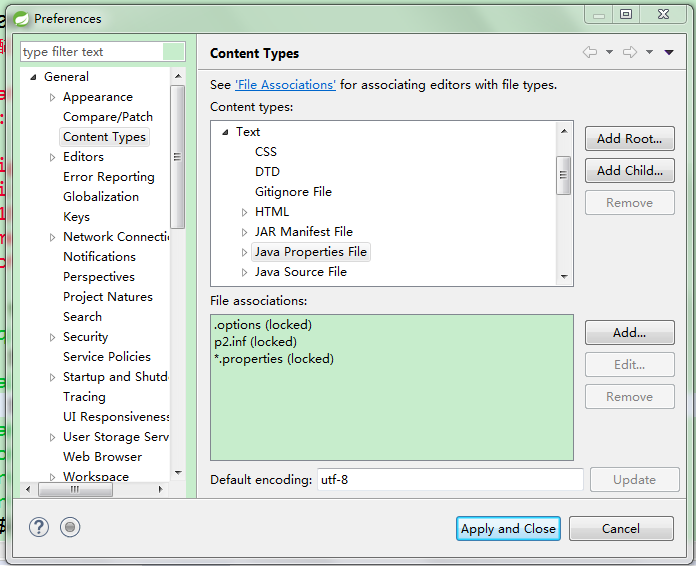Click the oomph preference recorder icon
The height and width of the screenshot is (566, 696).
[x=69, y=527]
